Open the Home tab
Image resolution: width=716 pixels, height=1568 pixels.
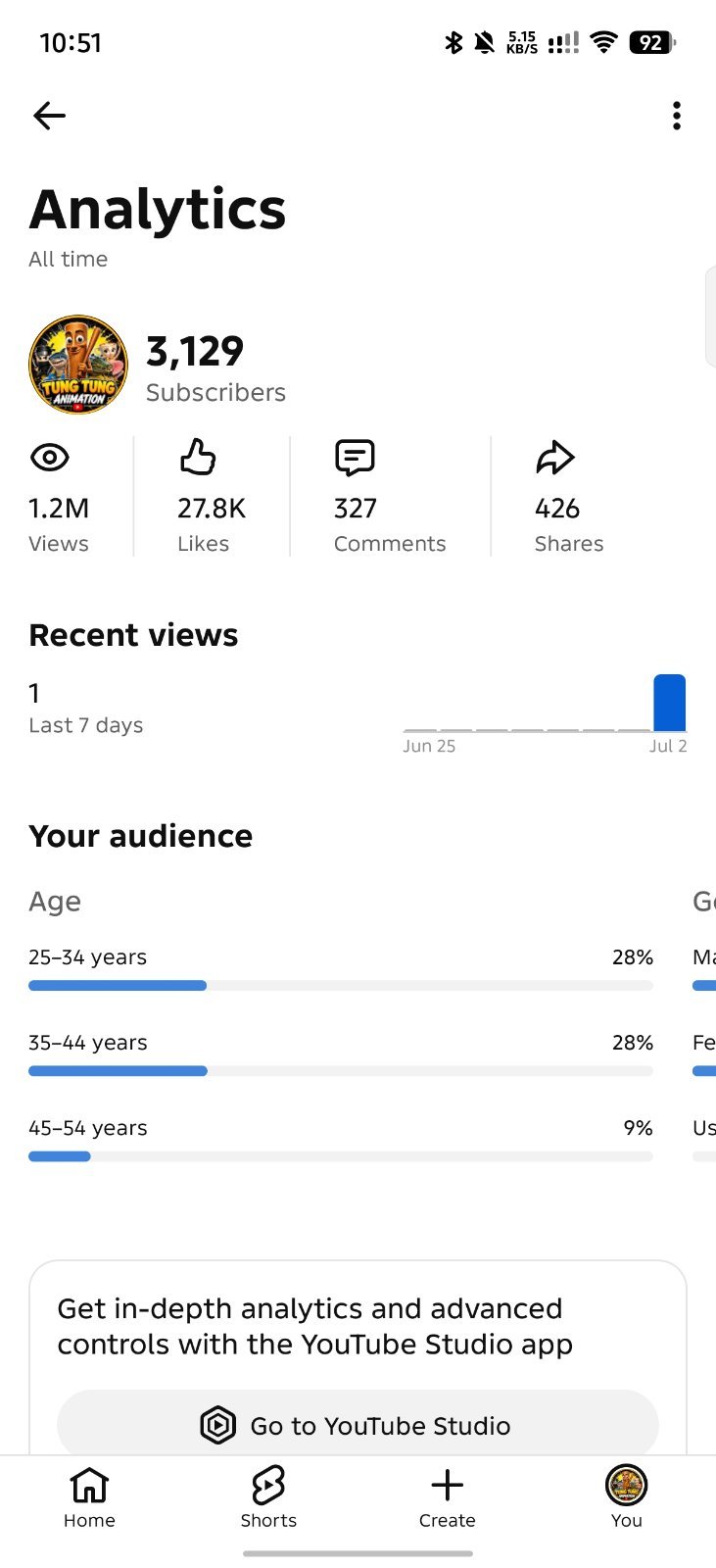[89, 1498]
